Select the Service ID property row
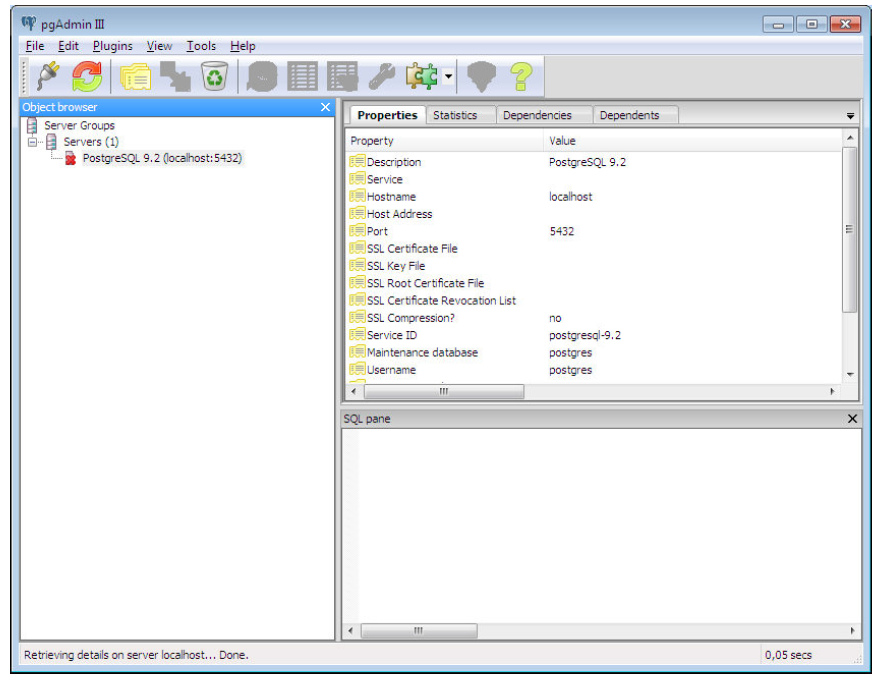 594,335
